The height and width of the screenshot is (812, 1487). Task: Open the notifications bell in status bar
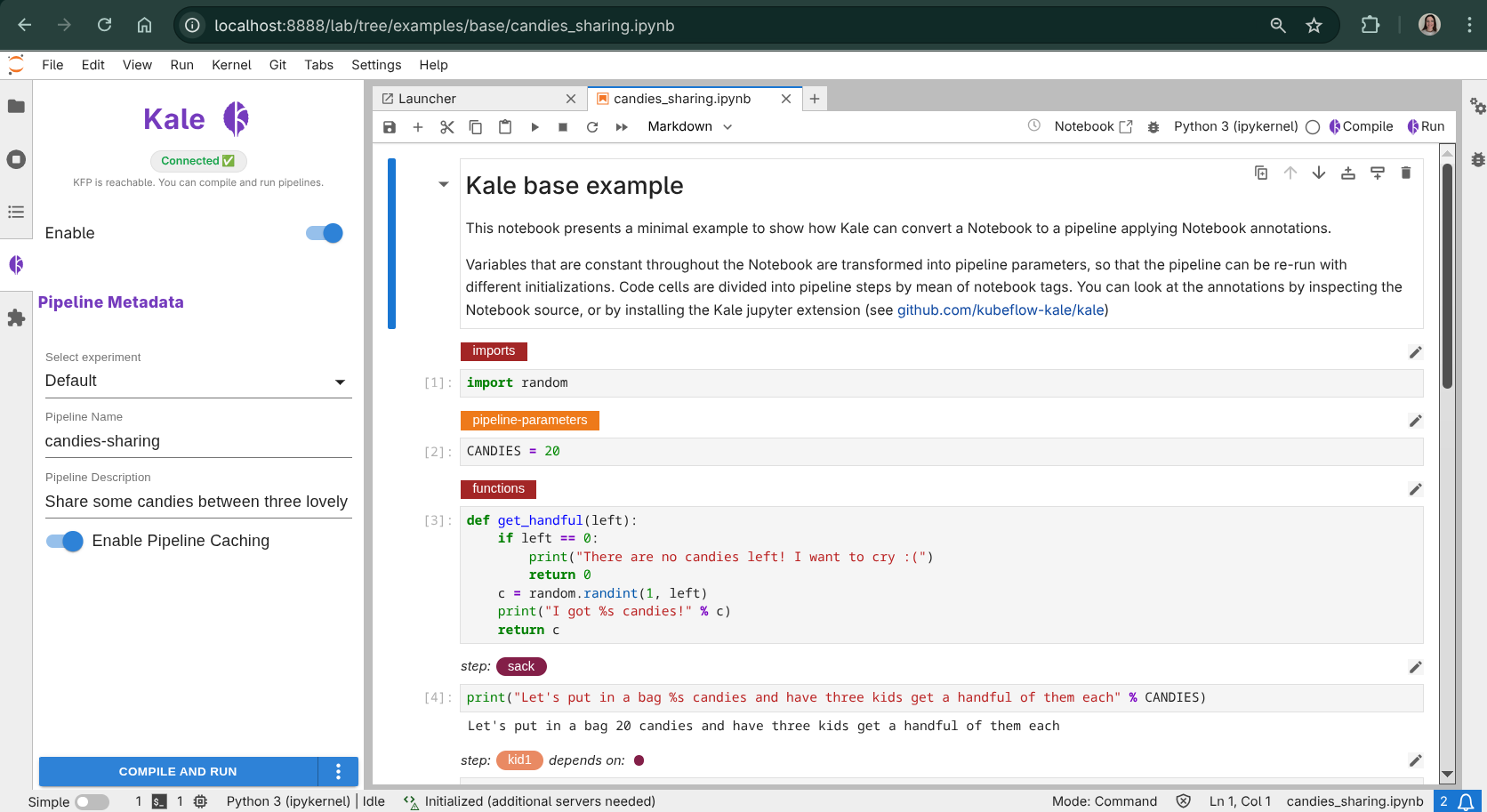click(x=1467, y=801)
